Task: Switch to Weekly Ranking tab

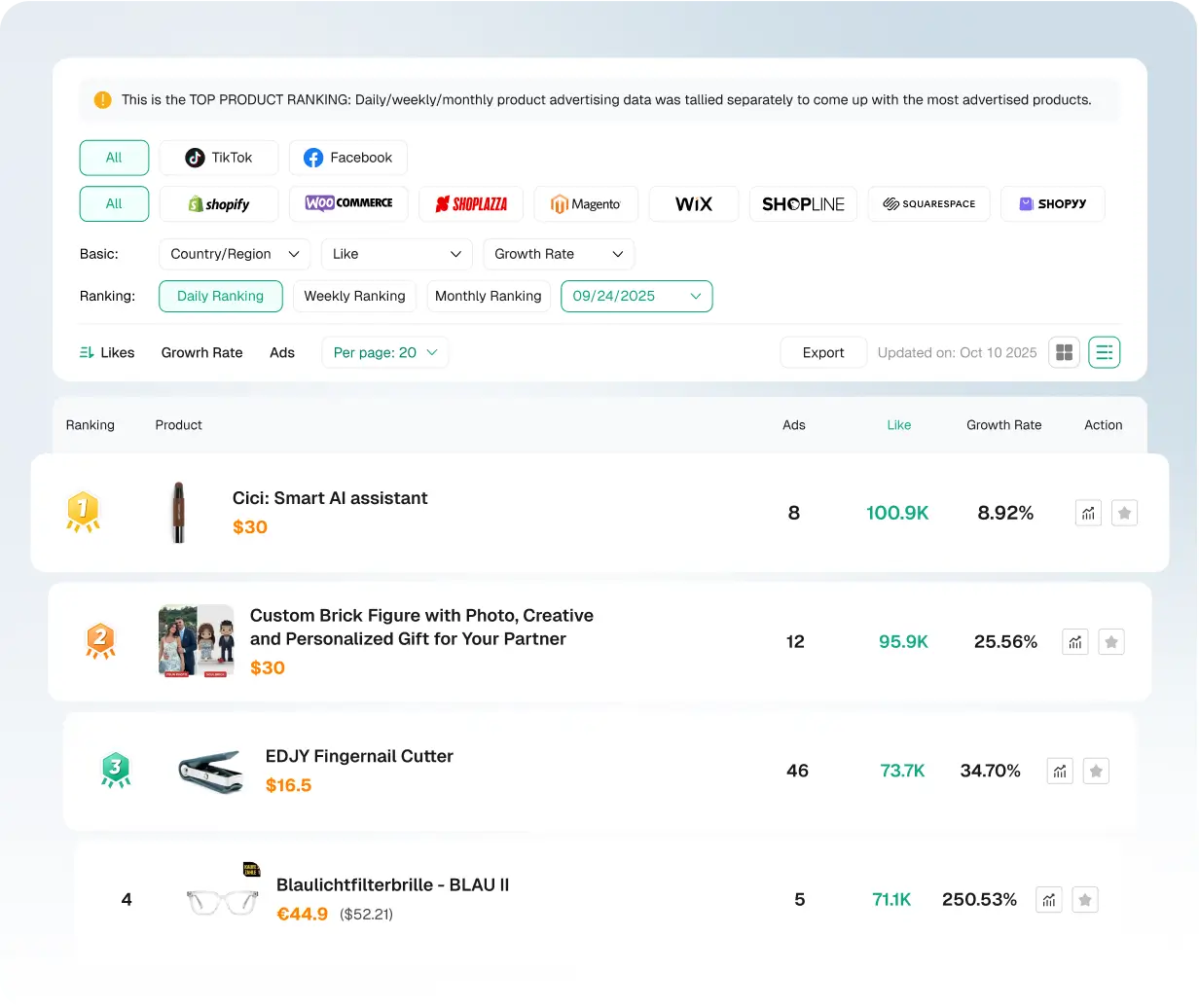Action: (354, 296)
